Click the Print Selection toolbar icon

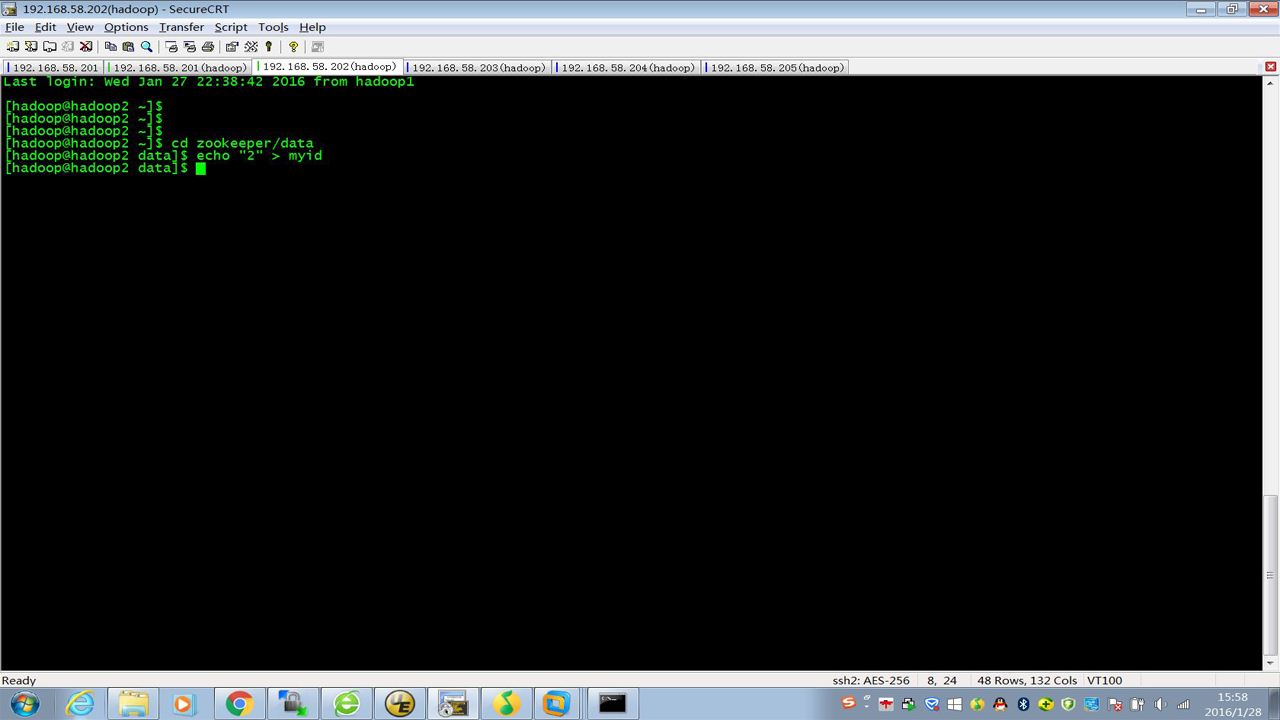(189, 46)
